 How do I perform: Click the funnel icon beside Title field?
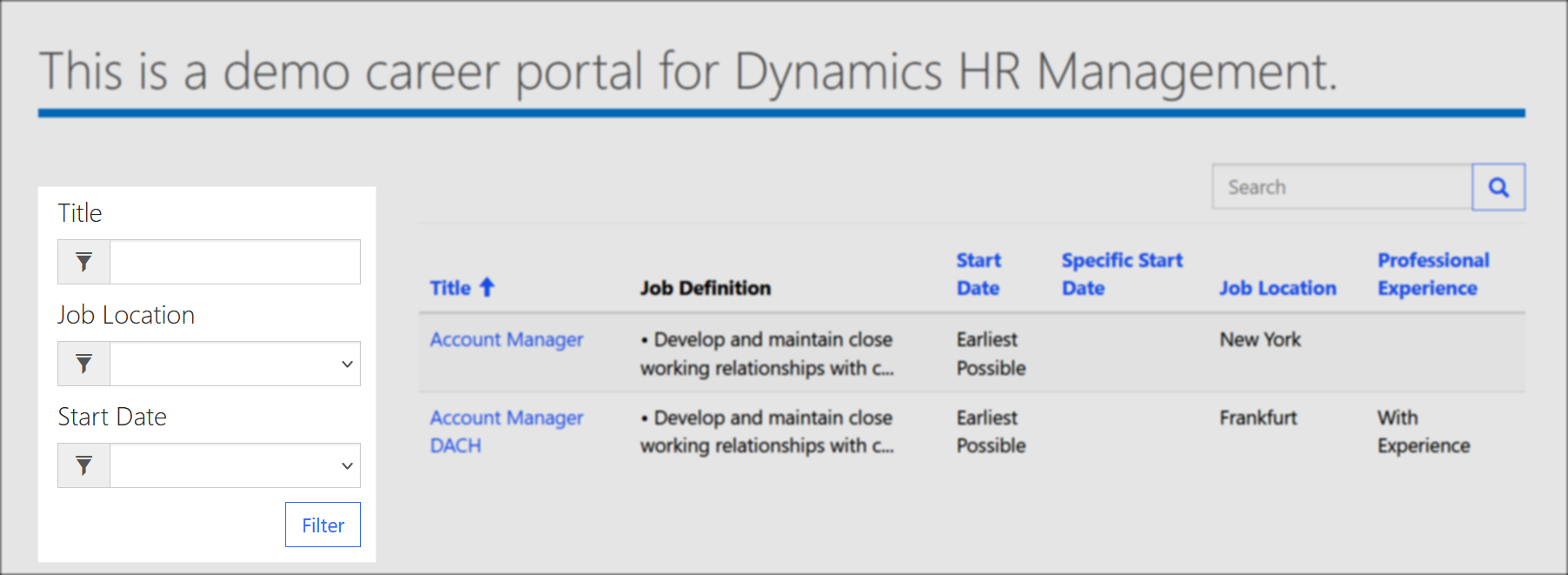(83, 262)
